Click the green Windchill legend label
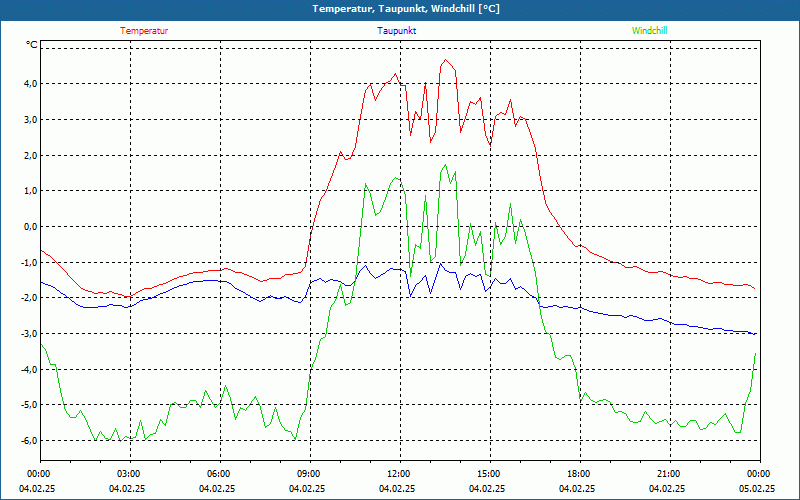800x500 pixels. [649, 31]
